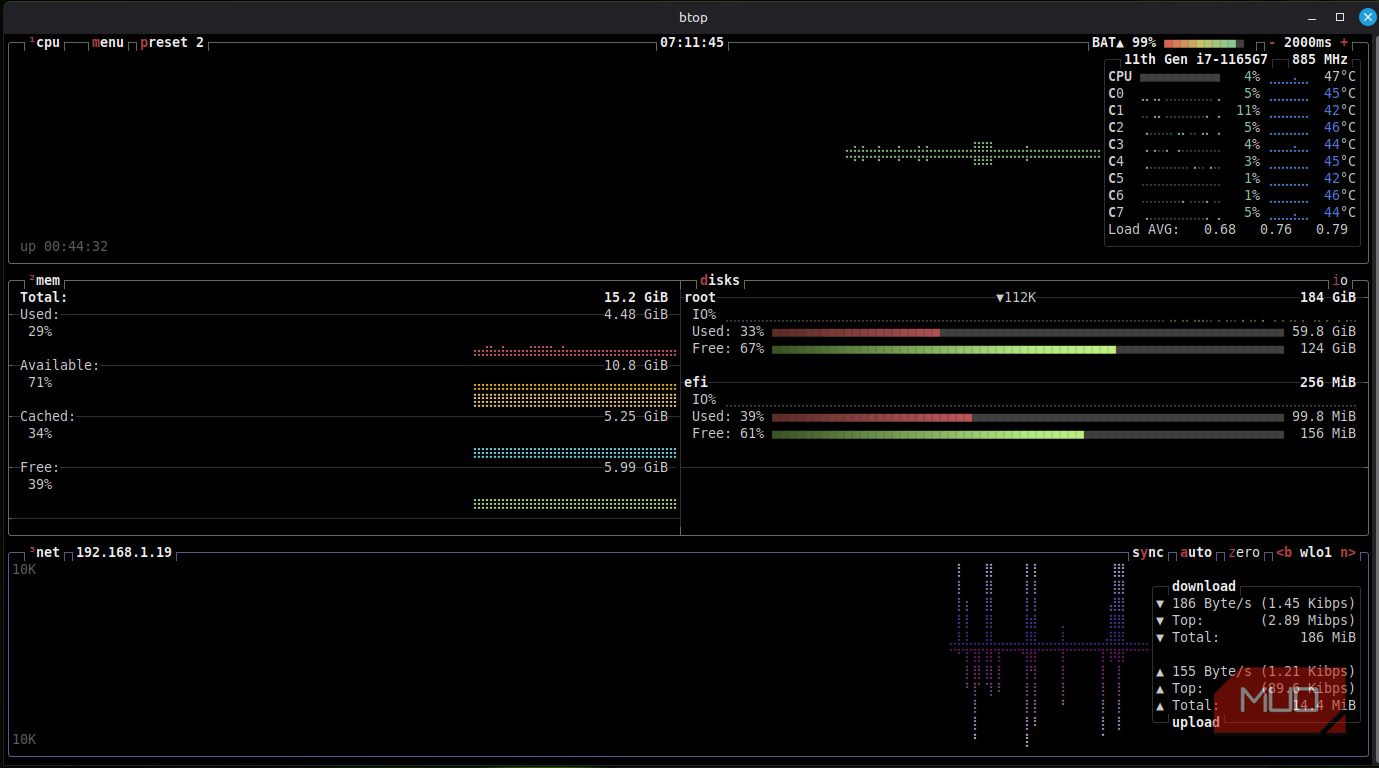Click the upload speed 155 Byte/s
Viewport: 1379px width, 768px height.
(x=1212, y=672)
